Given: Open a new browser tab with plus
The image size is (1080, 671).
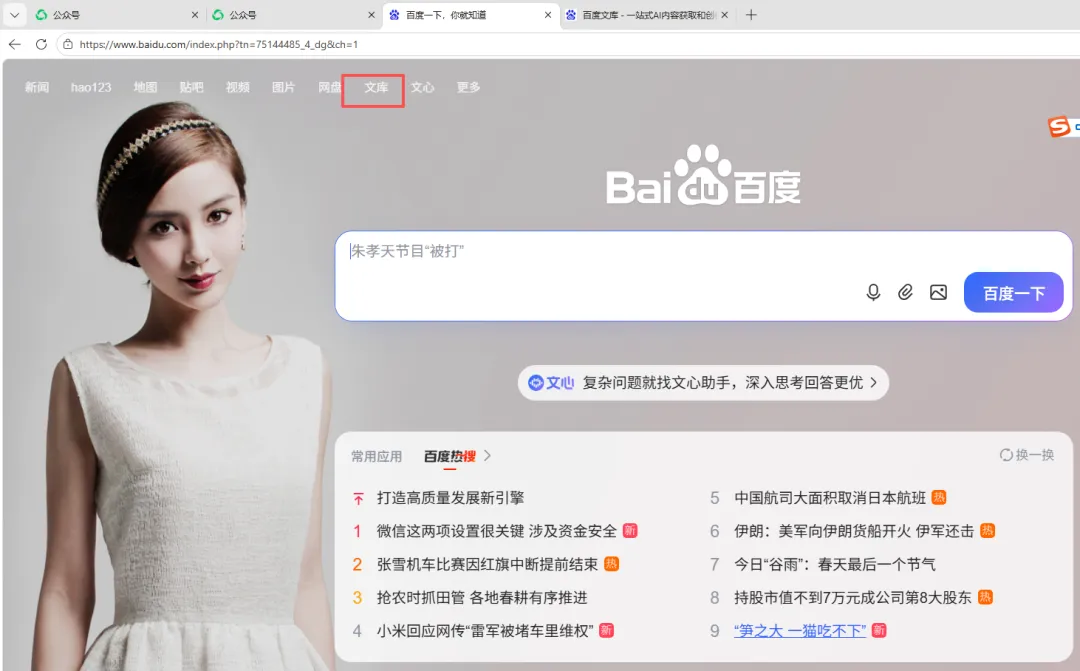Looking at the screenshot, I should pos(751,14).
